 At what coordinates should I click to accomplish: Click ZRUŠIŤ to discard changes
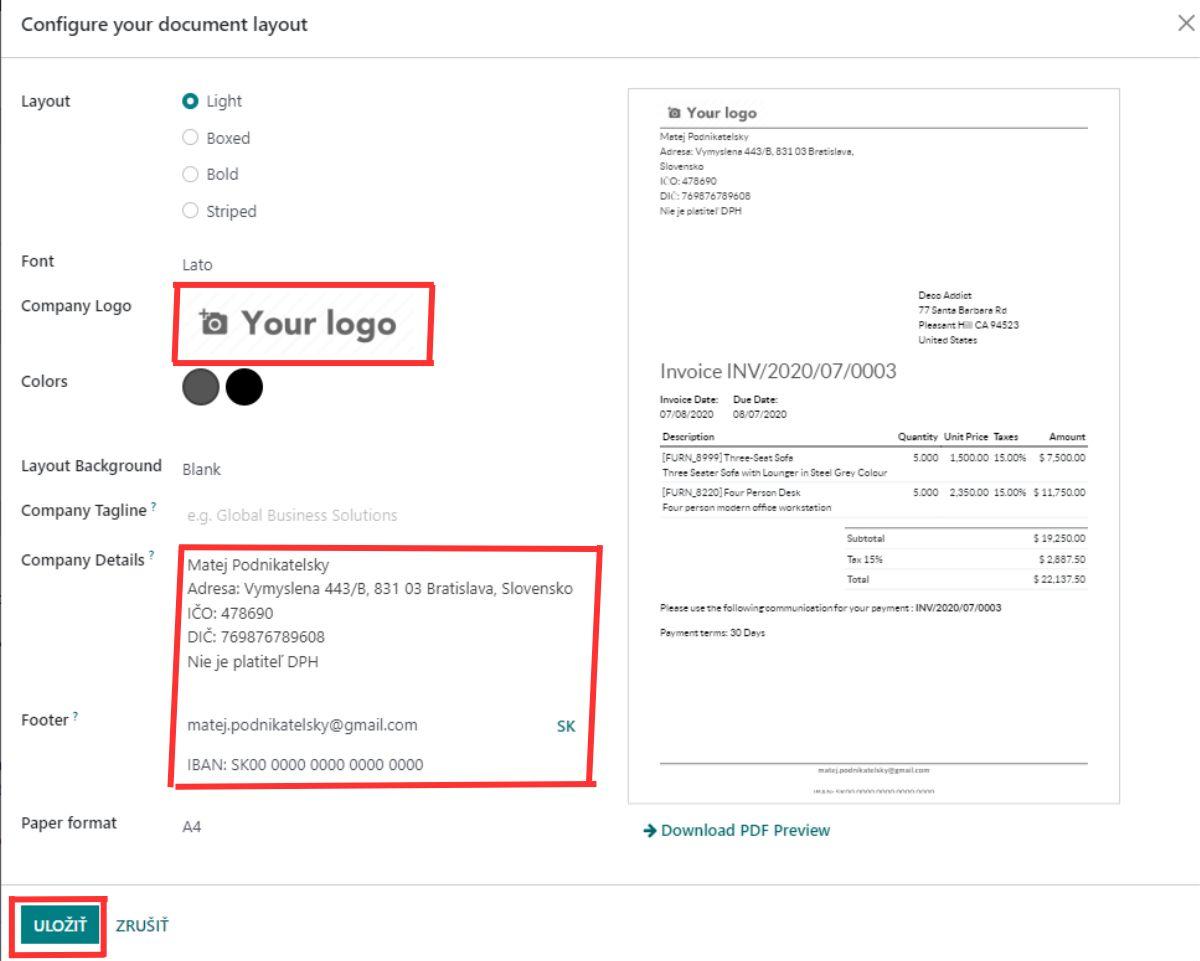click(142, 925)
